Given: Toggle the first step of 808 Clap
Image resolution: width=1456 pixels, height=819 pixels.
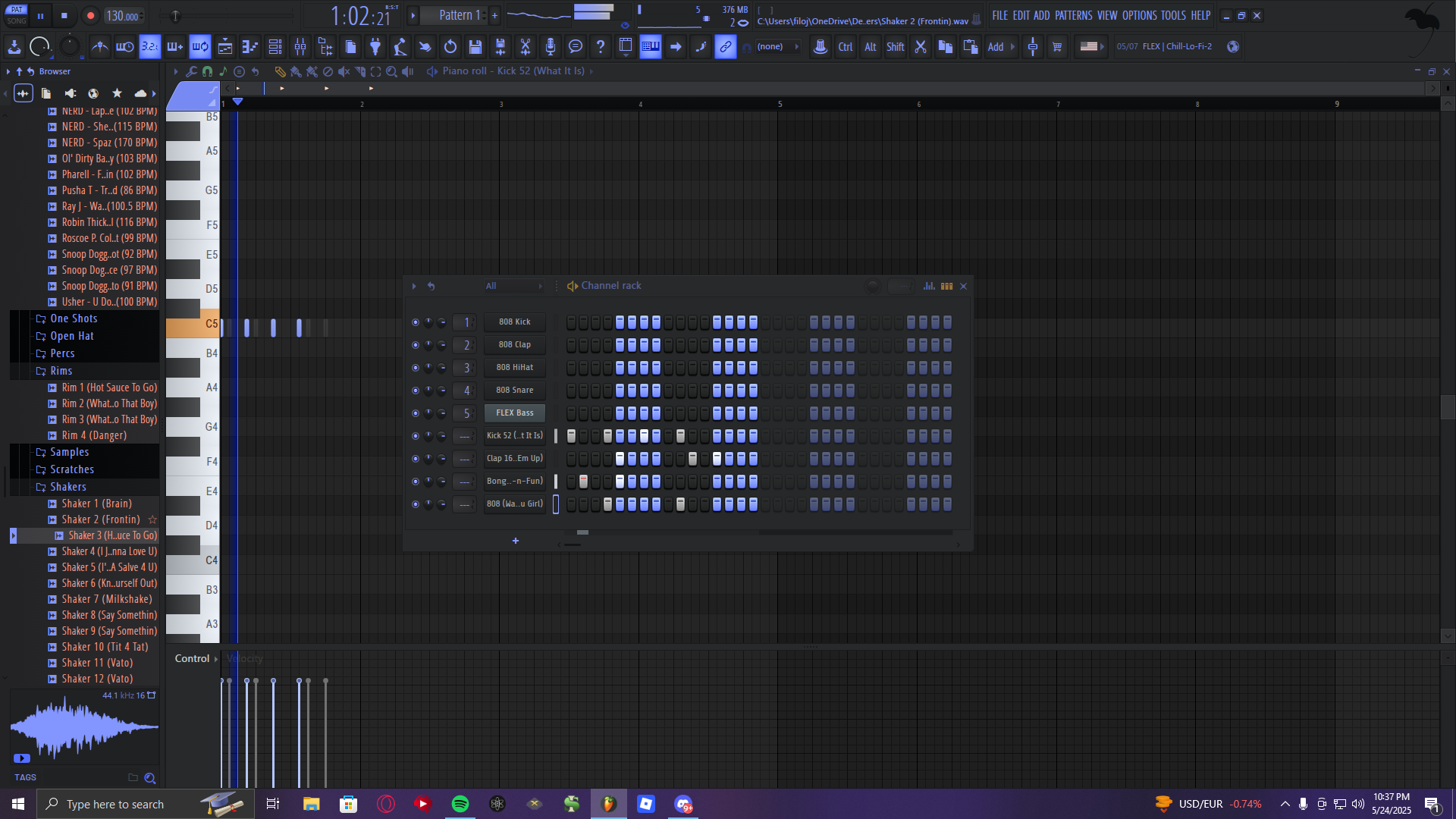Looking at the screenshot, I should coord(571,345).
